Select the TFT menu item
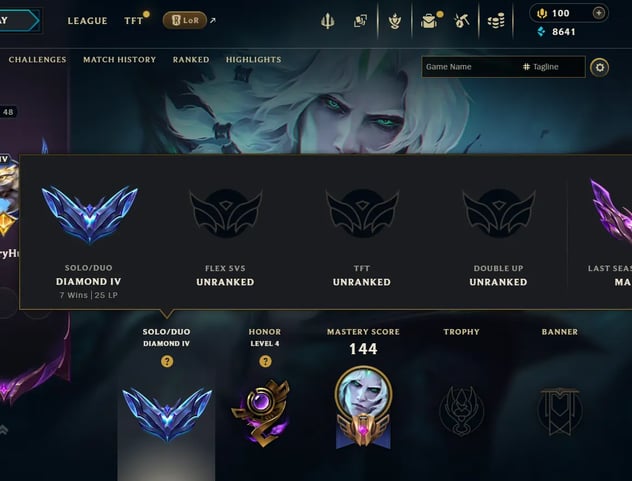The height and width of the screenshot is (481, 632). [x=133, y=21]
